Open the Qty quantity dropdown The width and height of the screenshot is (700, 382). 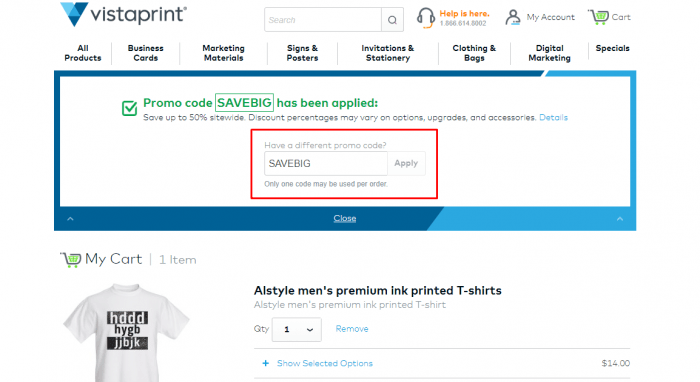(x=296, y=329)
